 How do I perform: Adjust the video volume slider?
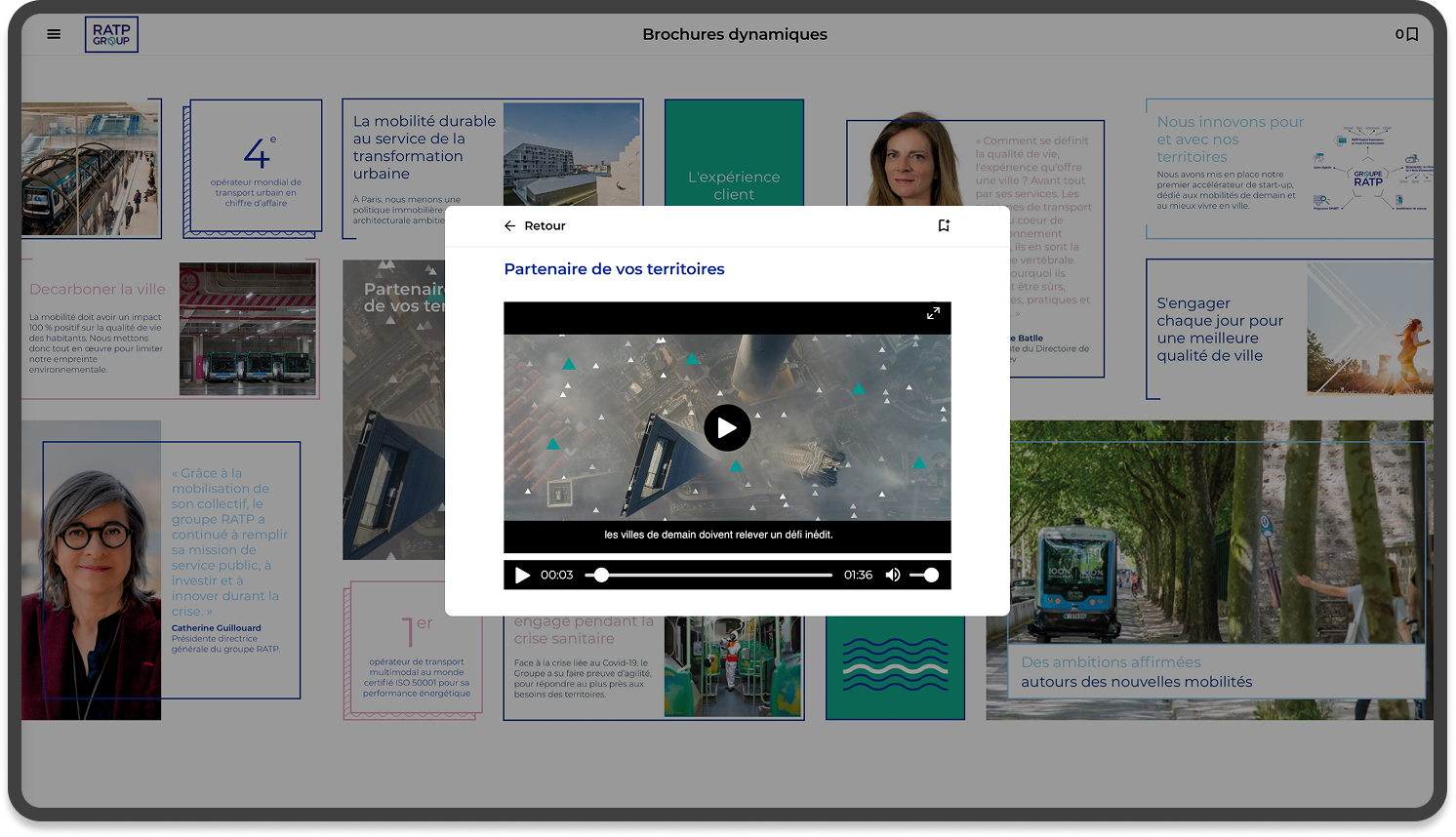[x=924, y=575]
